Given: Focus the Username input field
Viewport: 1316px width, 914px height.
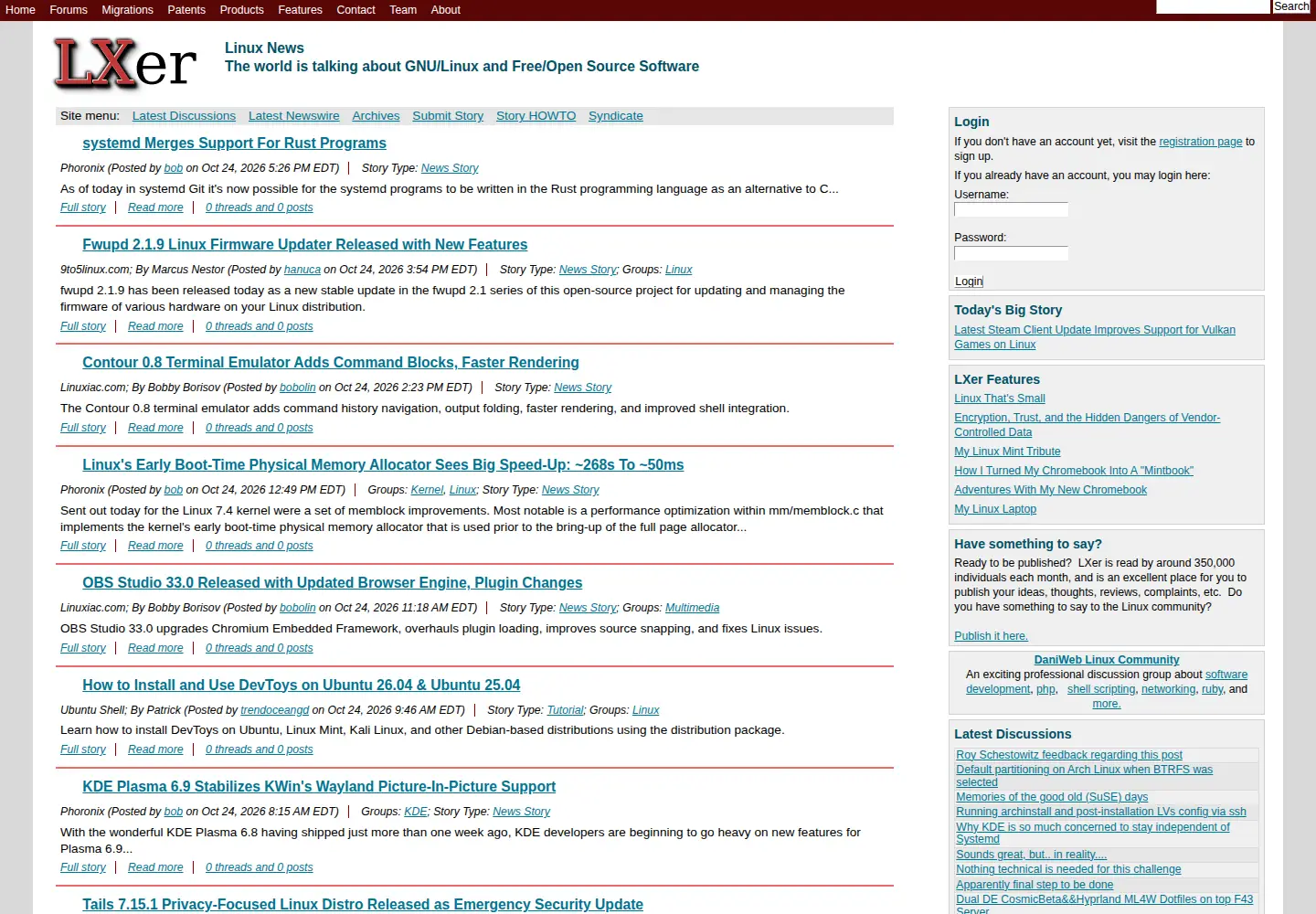Looking at the screenshot, I should 1011,209.
